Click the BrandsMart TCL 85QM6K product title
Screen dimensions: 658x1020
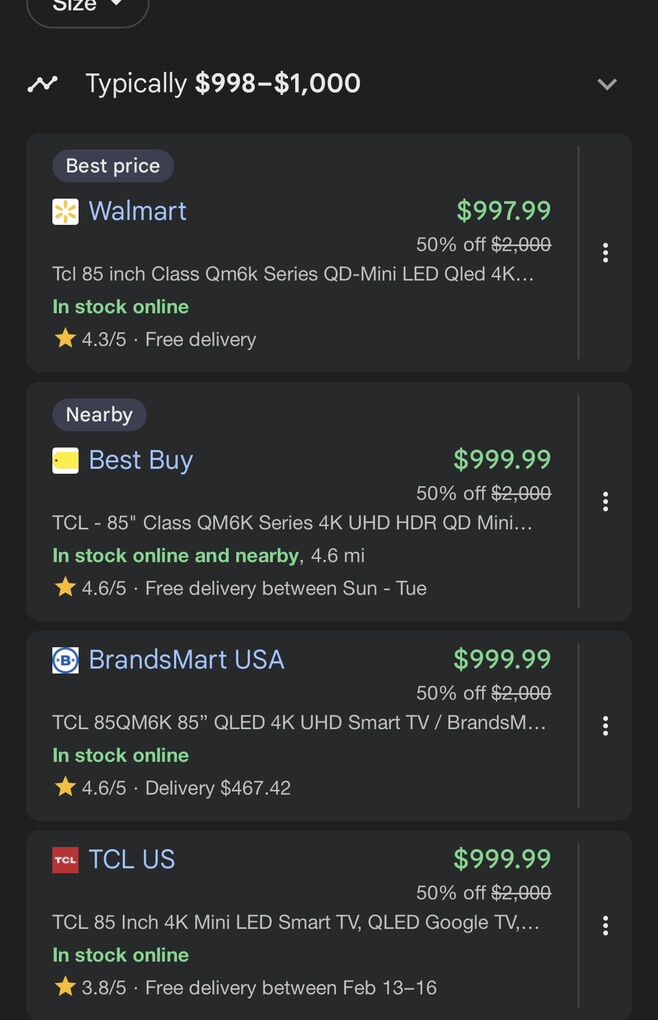coord(299,722)
